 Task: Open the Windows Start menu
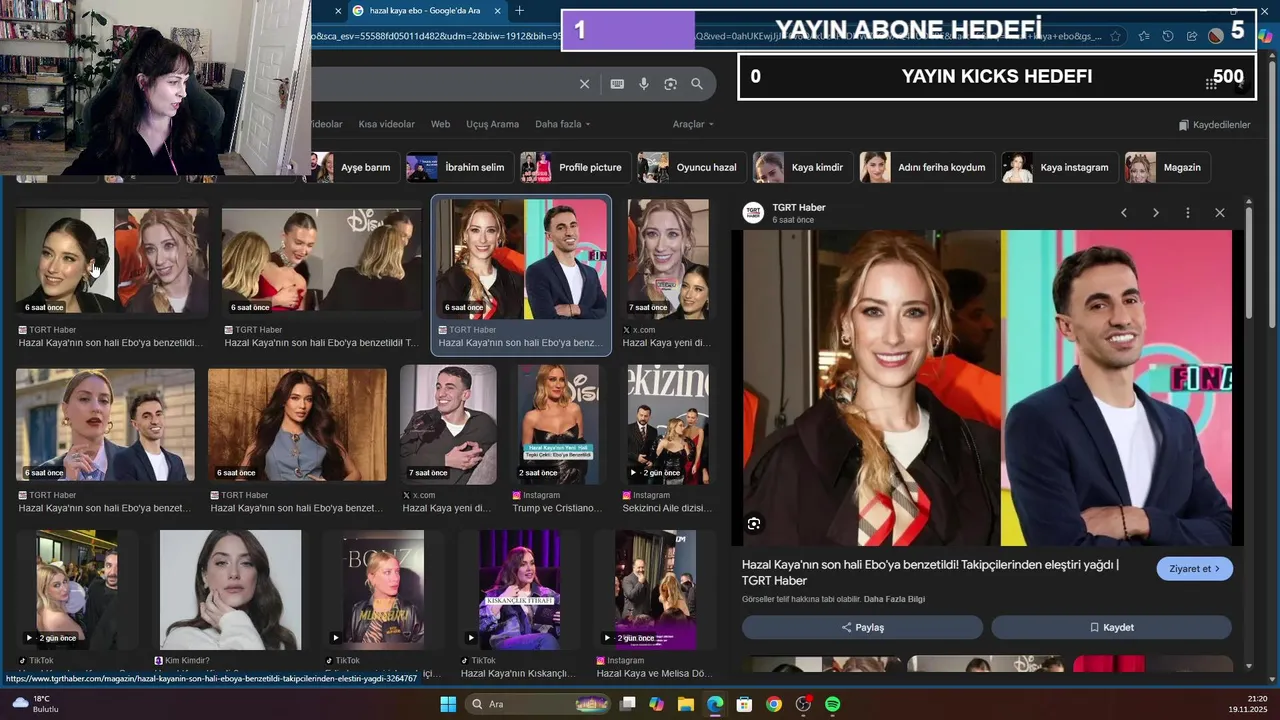coord(447,704)
